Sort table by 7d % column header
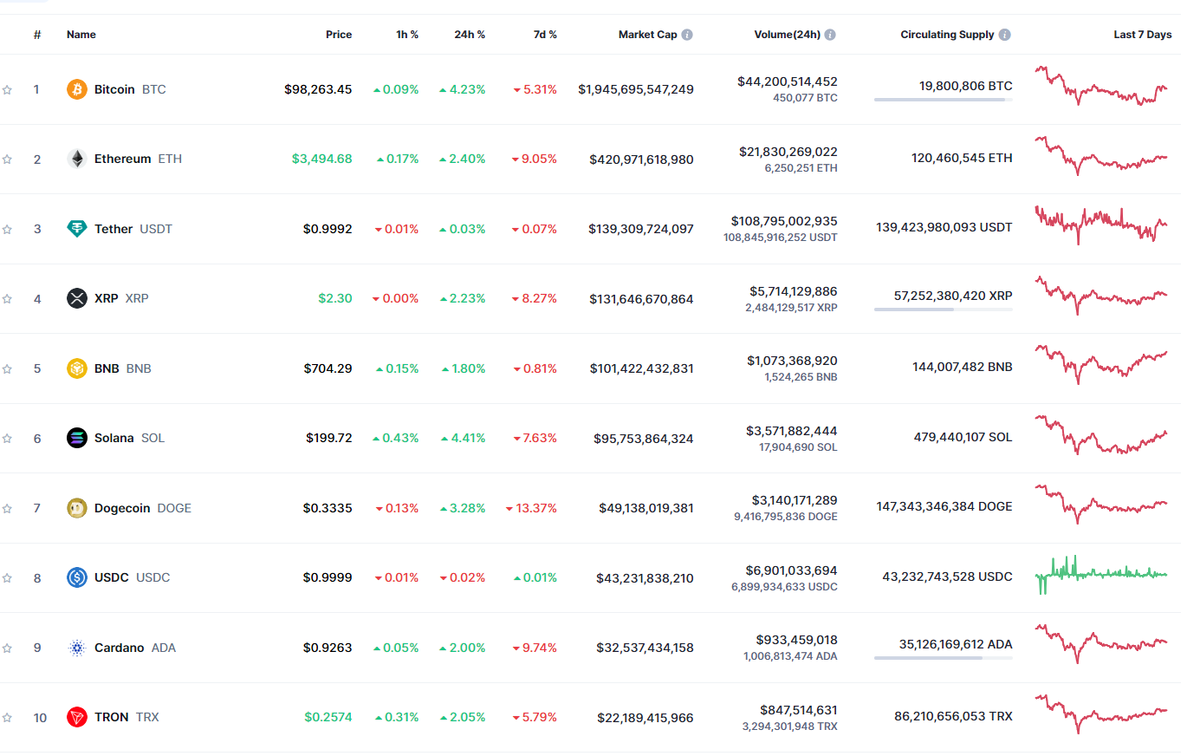The image size is (1200, 756). [545, 34]
